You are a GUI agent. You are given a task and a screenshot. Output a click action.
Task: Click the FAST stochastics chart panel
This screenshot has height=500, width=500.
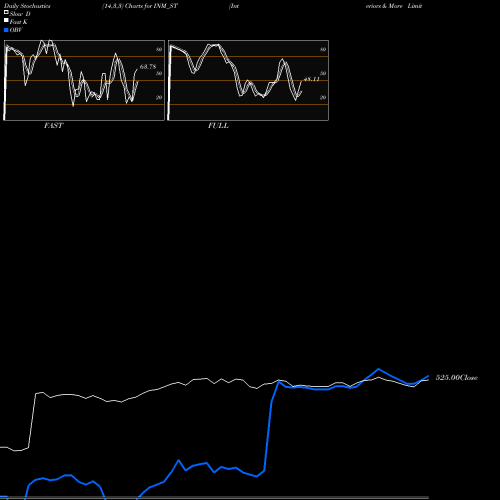84,80
